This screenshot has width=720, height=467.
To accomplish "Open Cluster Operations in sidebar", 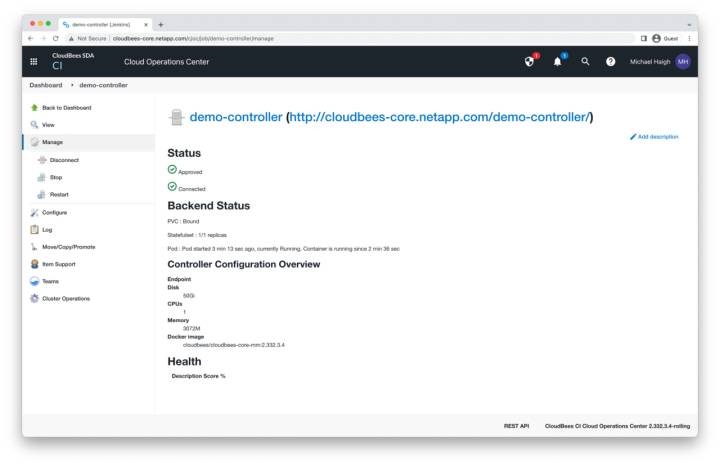I will coord(65,298).
